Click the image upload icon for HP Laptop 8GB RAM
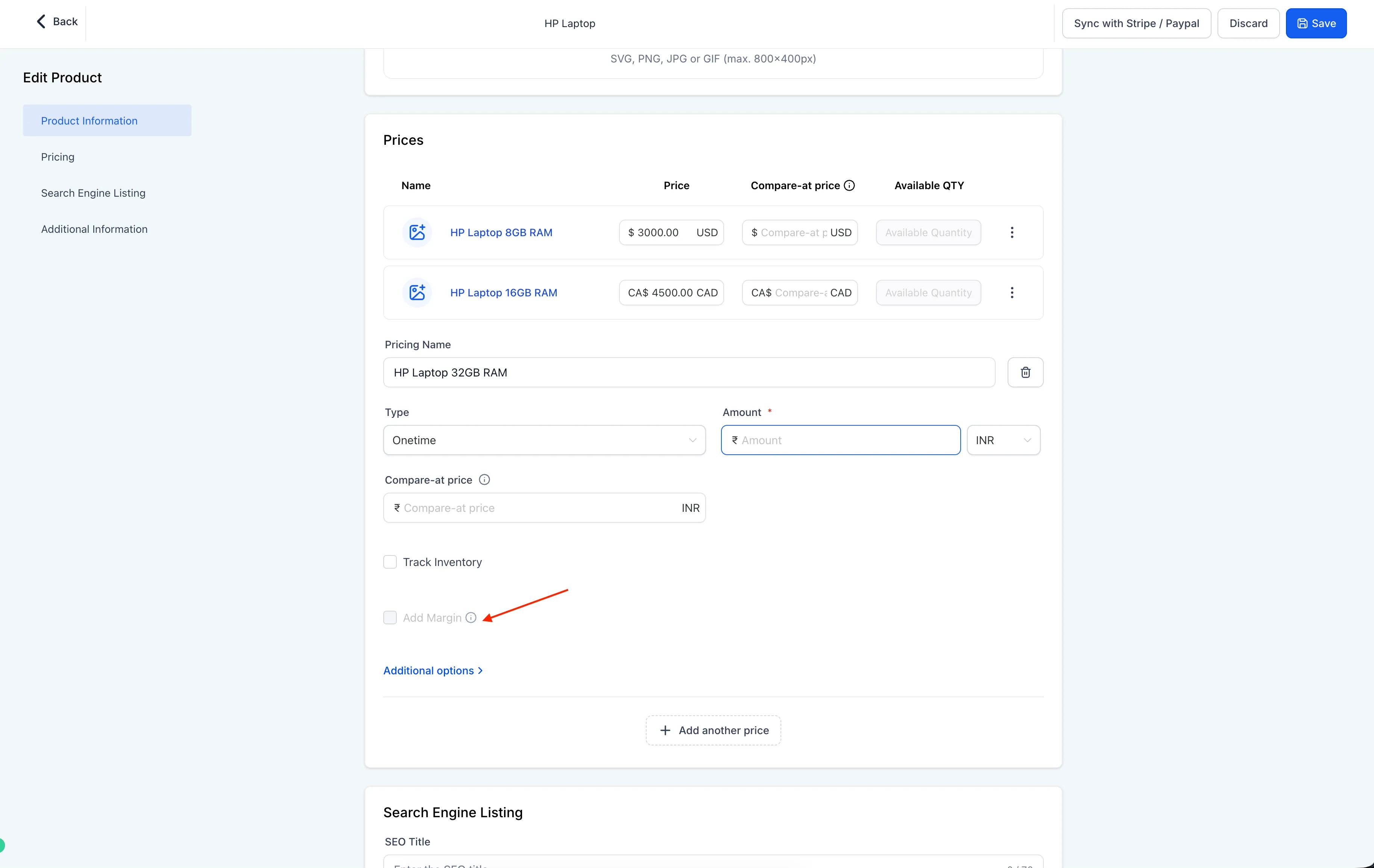This screenshot has height=868, width=1374. 417,232
